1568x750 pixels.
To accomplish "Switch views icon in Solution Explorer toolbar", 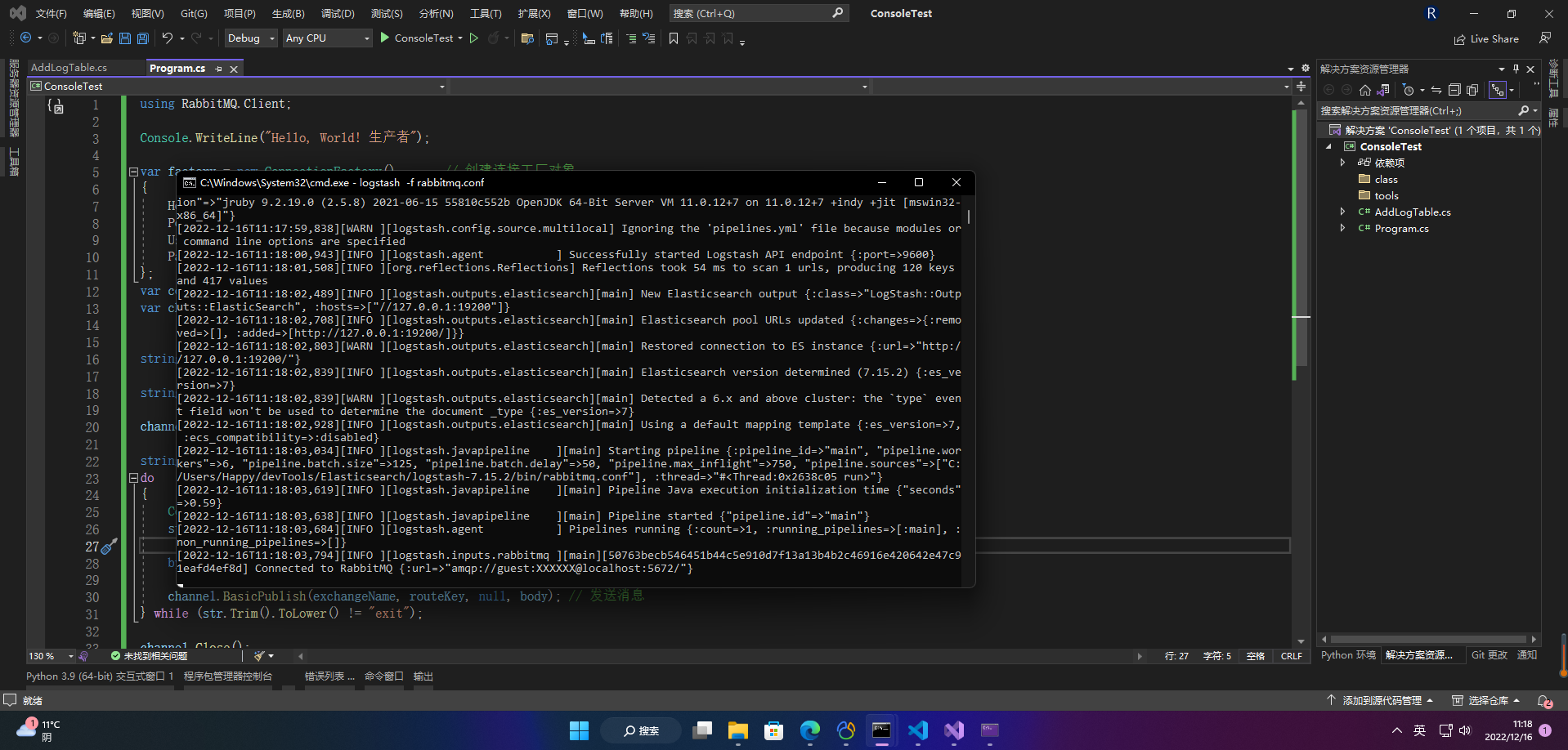I will [x=1383, y=90].
